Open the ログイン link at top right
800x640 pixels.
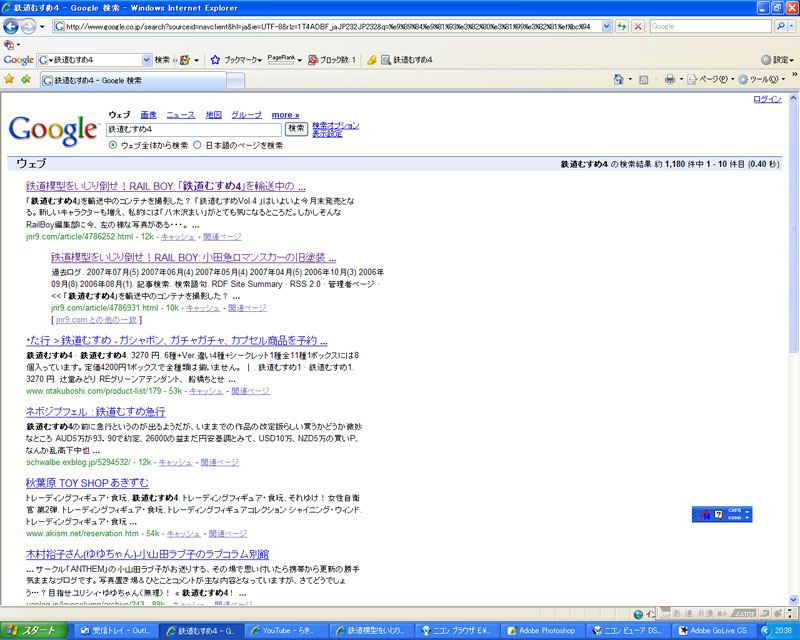tap(767, 99)
